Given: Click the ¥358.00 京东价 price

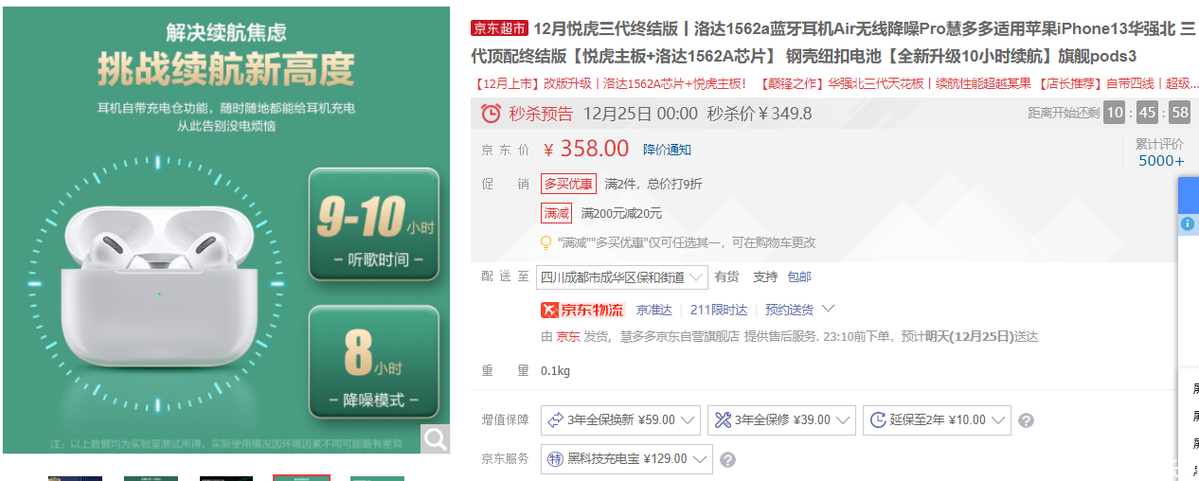Looking at the screenshot, I should [587, 148].
